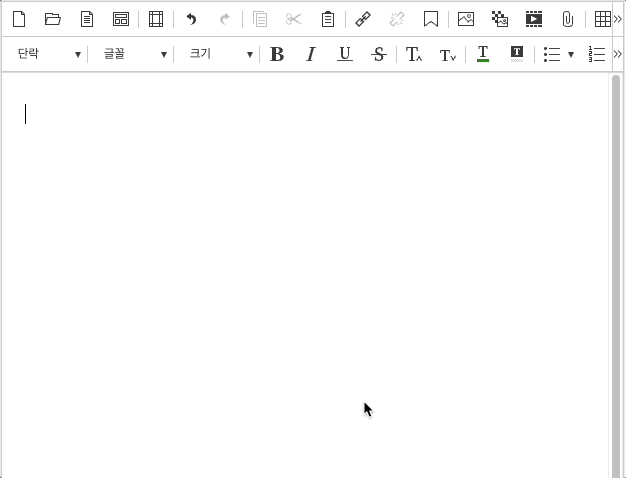Insert a video using media icon
The image size is (626, 478).
(534, 19)
